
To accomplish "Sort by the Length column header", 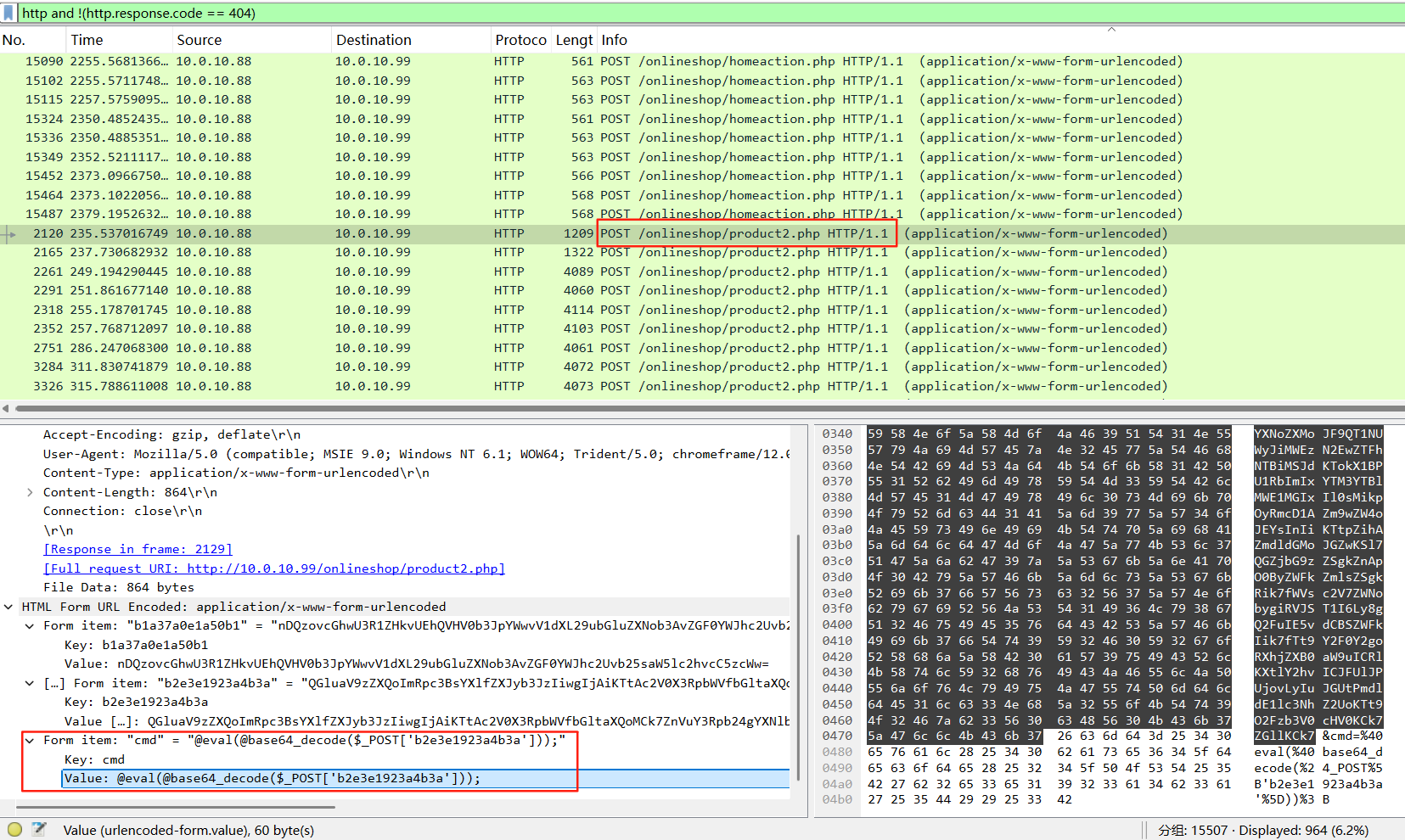I will coord(574,40).
